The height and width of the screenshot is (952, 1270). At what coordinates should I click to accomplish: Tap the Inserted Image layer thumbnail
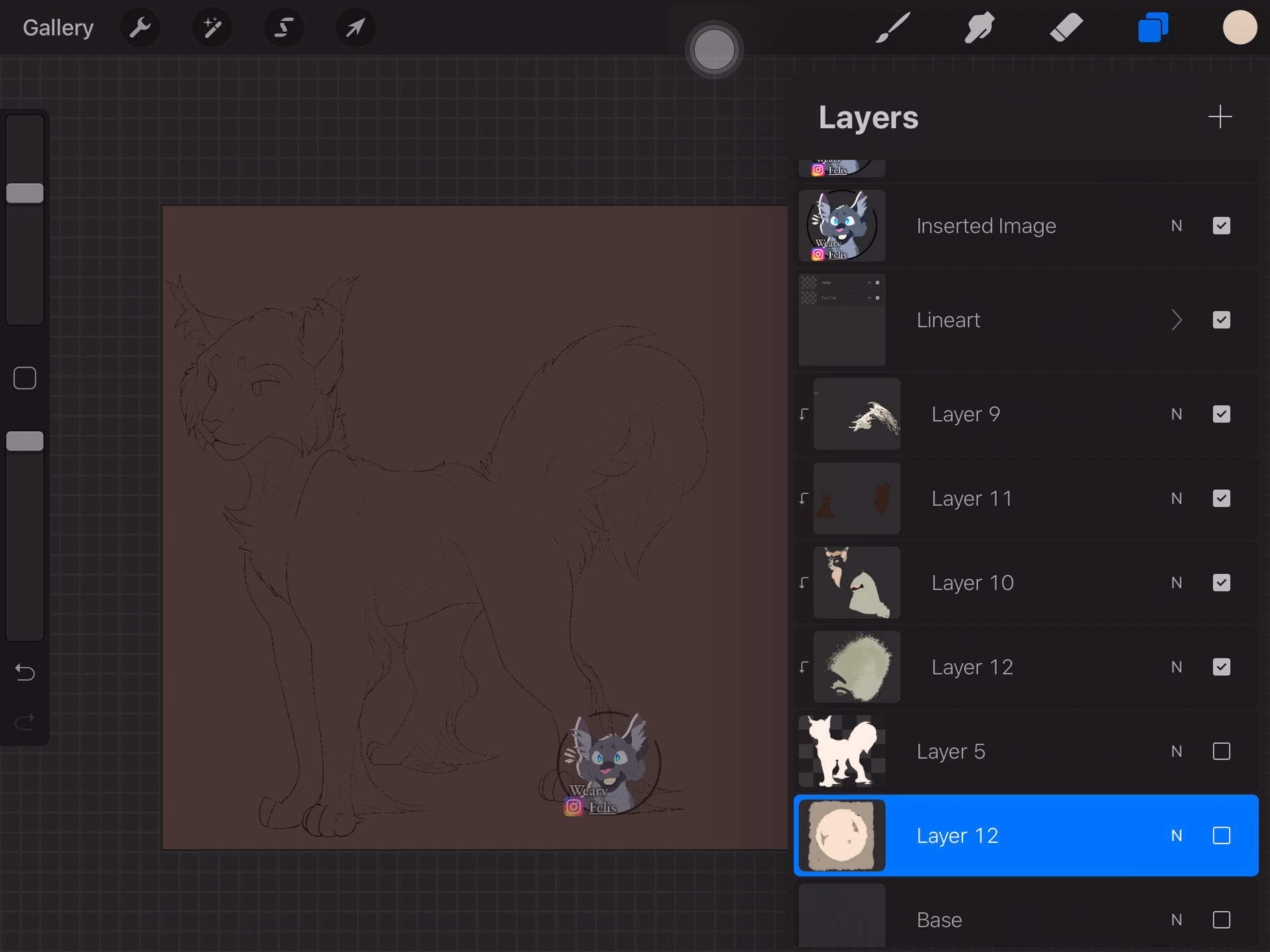[x=841, y=225]
